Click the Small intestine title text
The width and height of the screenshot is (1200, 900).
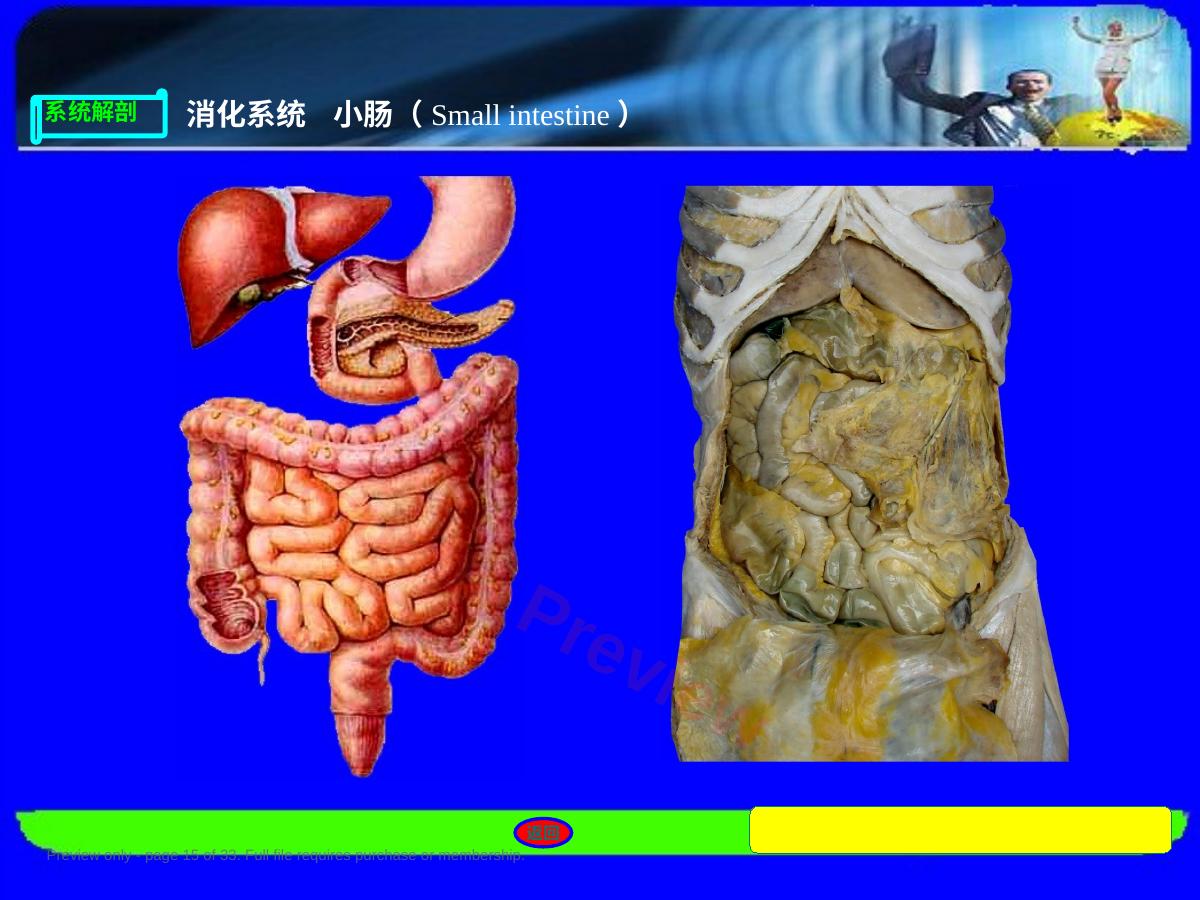520,116
